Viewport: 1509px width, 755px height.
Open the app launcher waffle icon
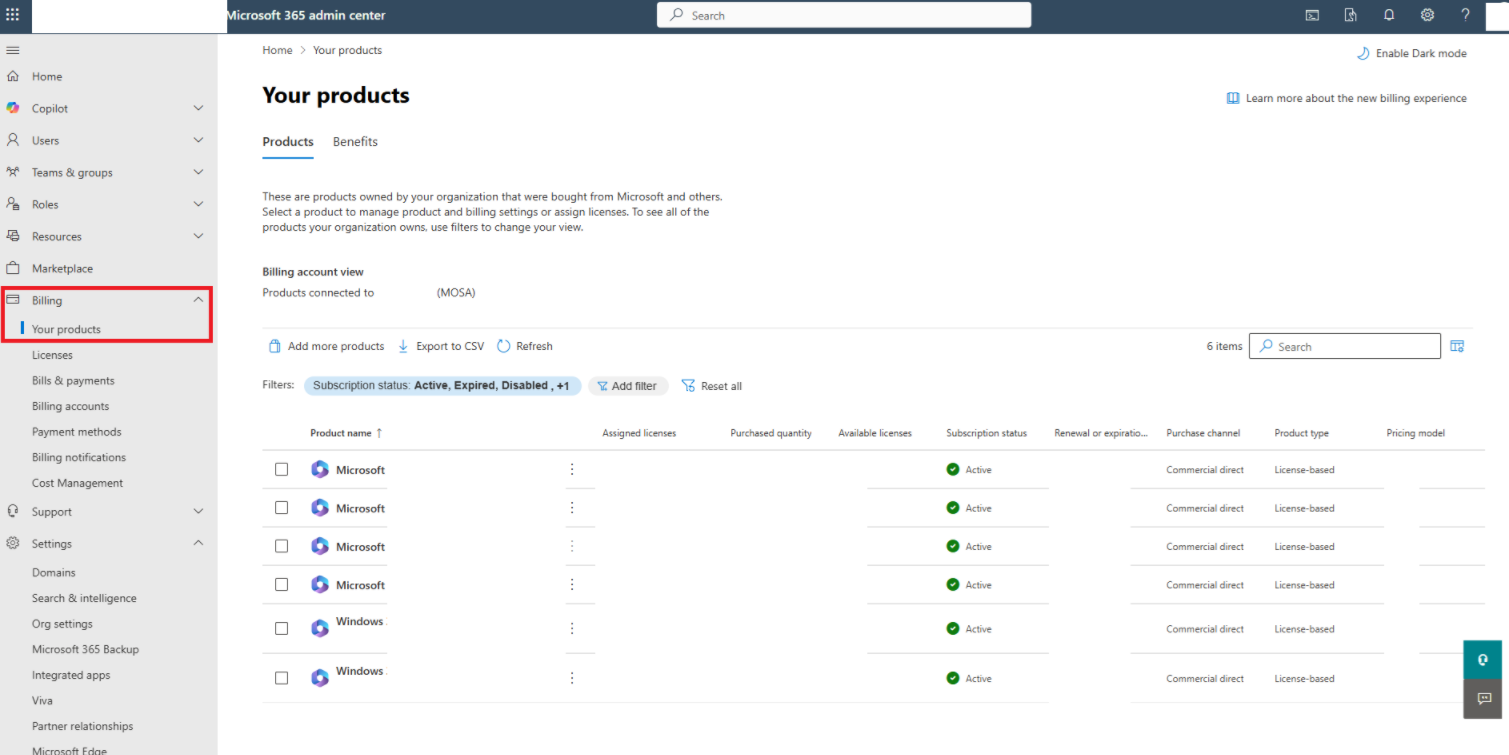pos(13,15)
